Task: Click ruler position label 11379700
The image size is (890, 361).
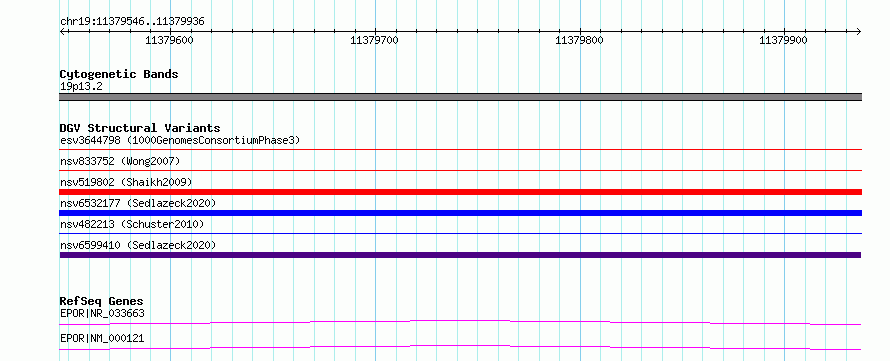Action: click(375, 40)
